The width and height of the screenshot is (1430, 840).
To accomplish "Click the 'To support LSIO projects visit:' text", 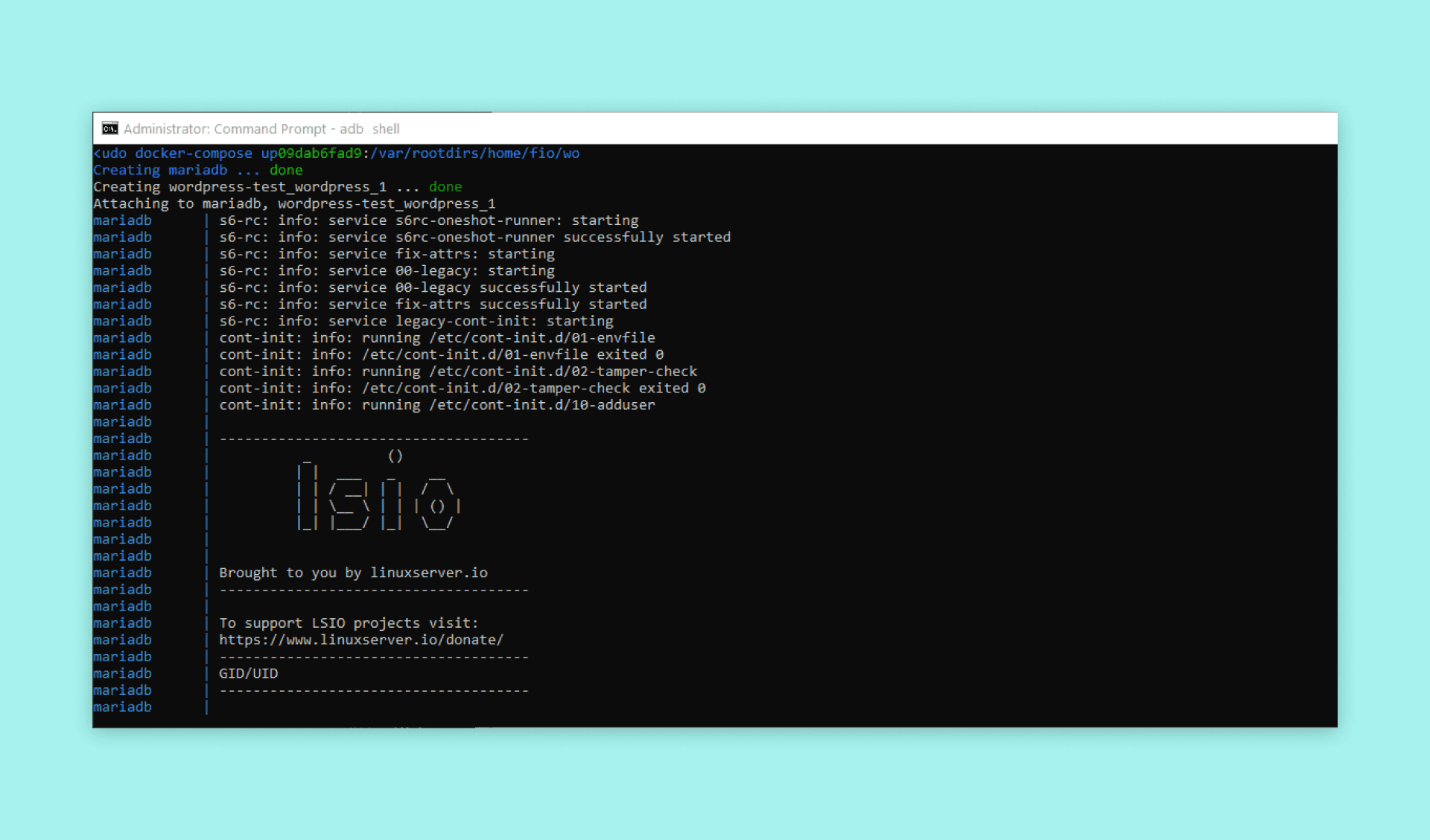I will point(349,623).
